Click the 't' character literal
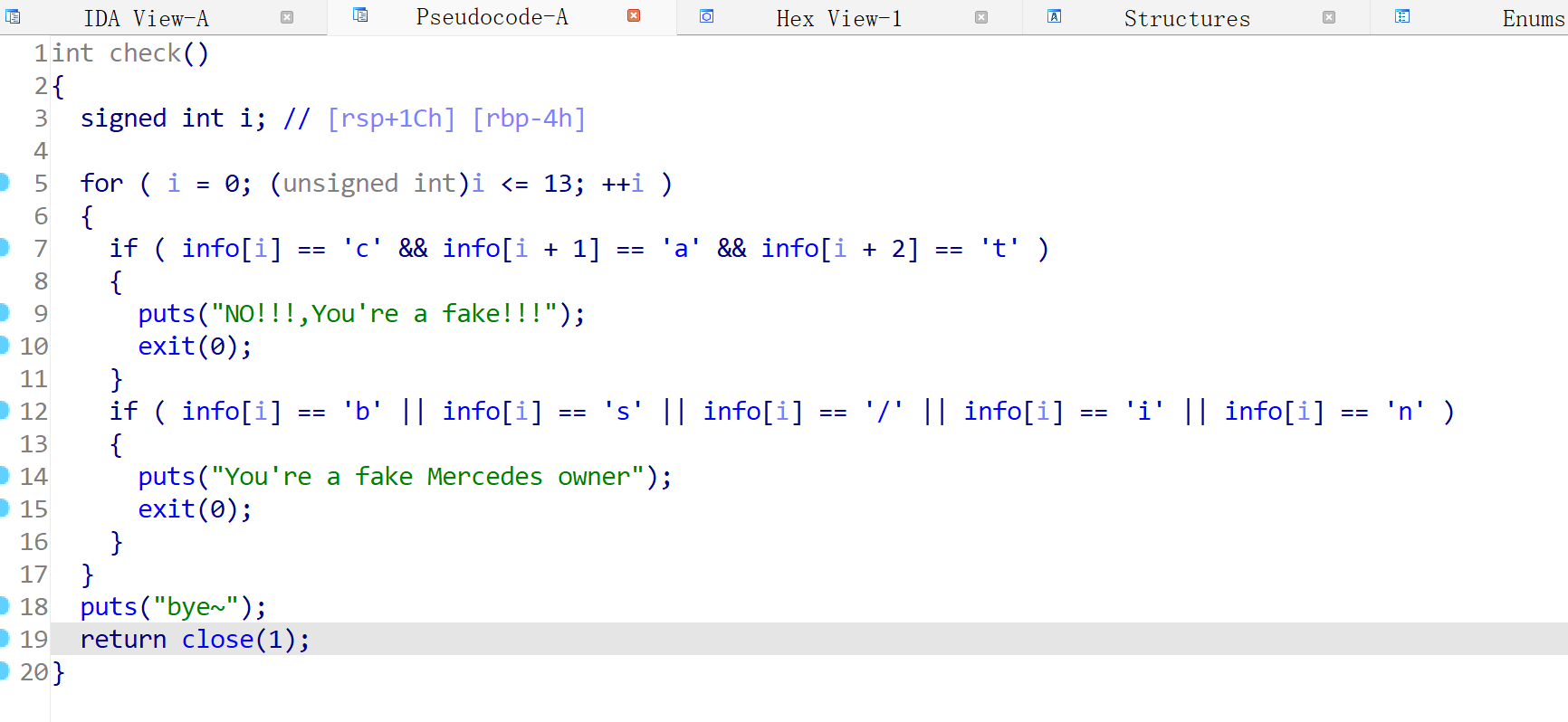The image size is (1568, 722). [x=999, y=249]
